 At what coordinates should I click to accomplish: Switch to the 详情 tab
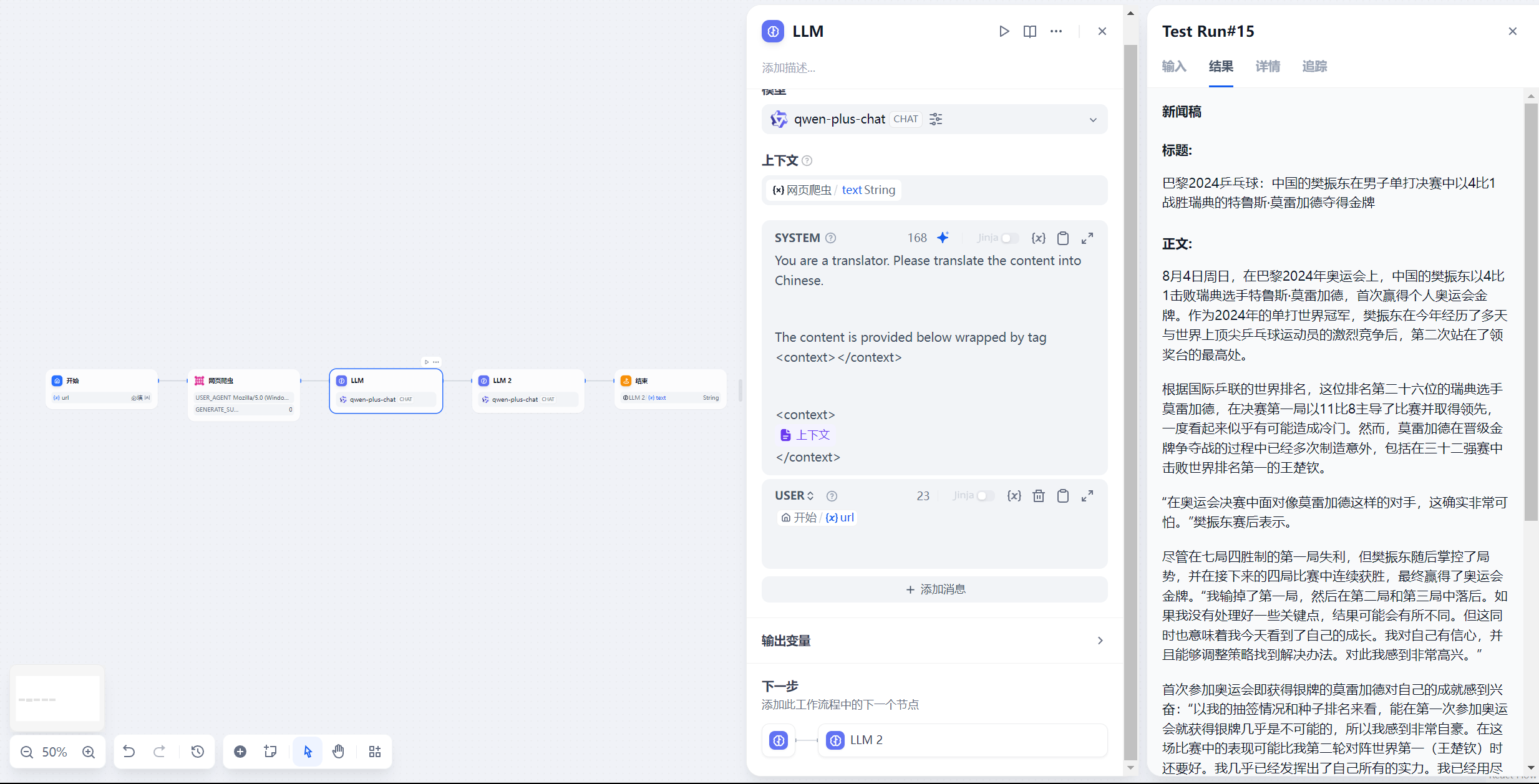click(1268, 66)
